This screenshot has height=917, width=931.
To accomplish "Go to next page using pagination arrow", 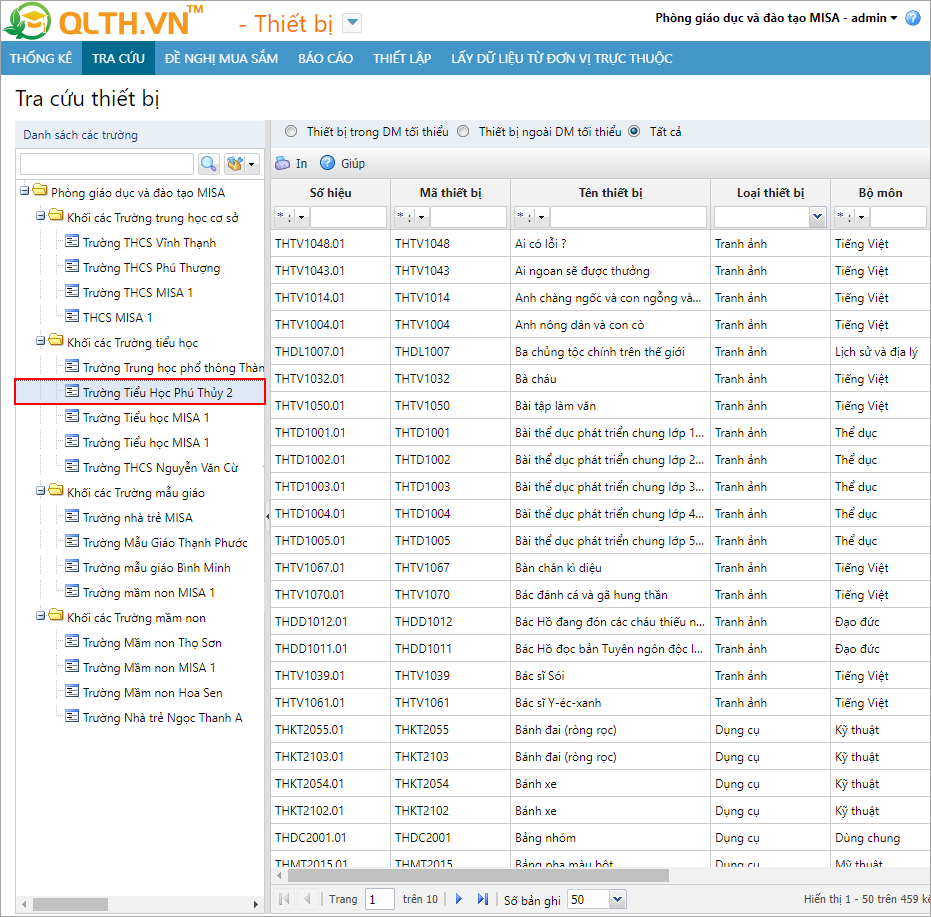I will [459, 899].
